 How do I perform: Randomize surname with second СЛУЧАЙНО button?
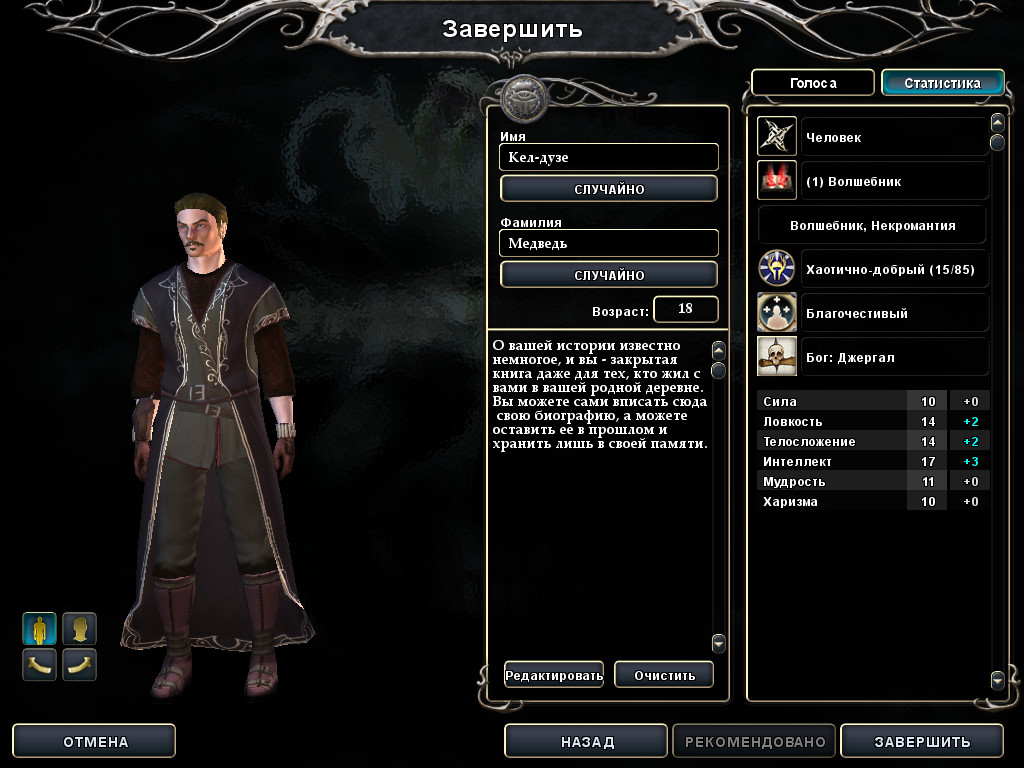[x=609, y=275]
